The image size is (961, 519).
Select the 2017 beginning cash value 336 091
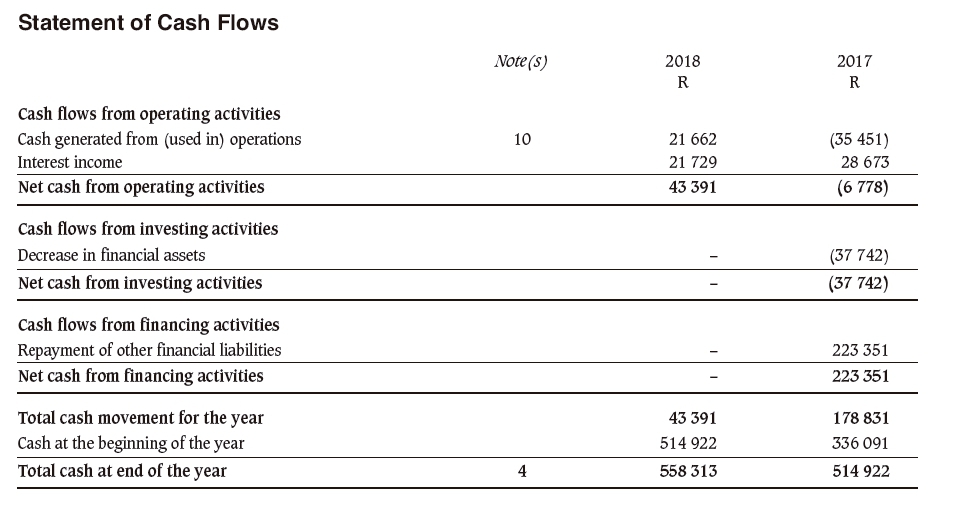point(860,443)
